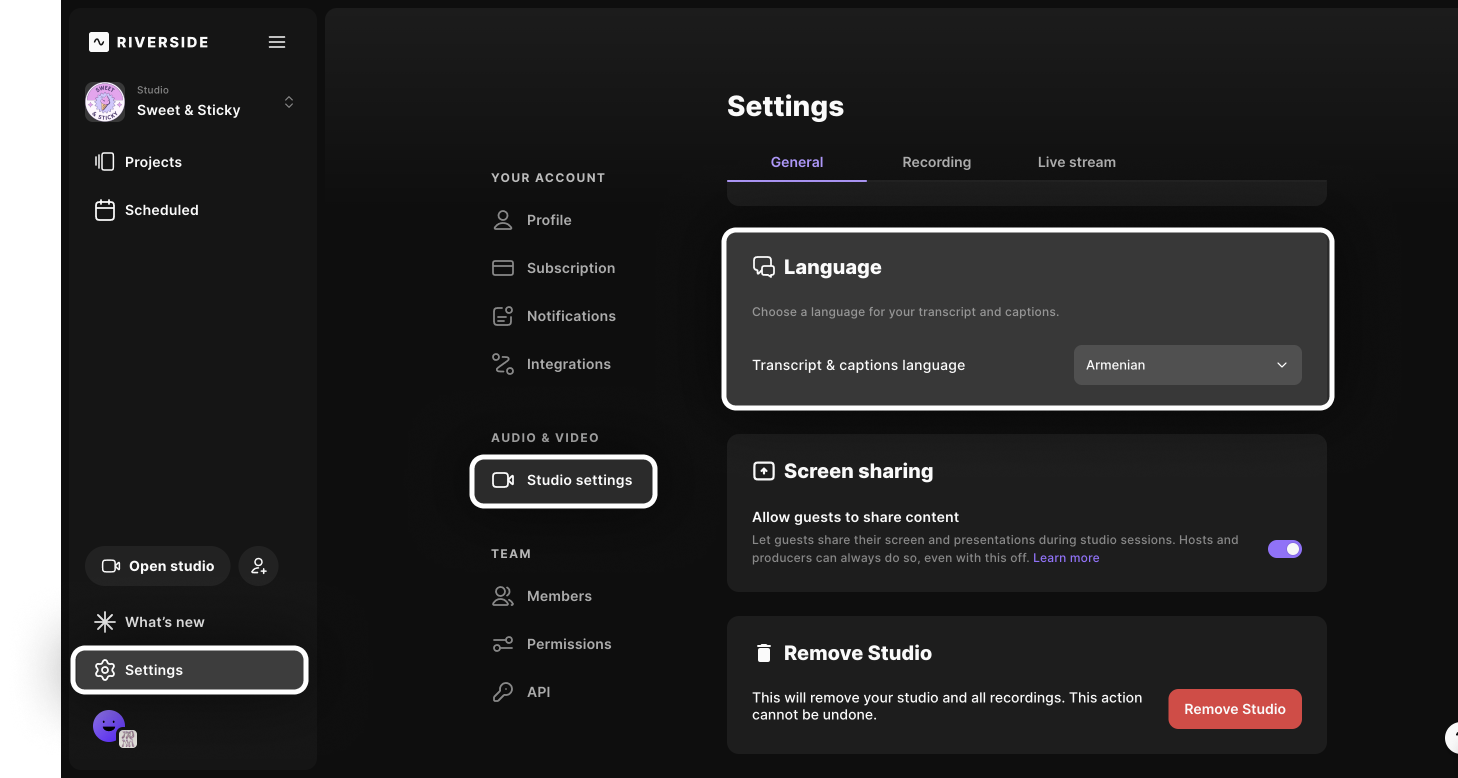Image resolution: width=1458 pixels, height=778 pixels.
Task: Open Permissions under Team
Action: pyautogui.click(x=568, y=644)
